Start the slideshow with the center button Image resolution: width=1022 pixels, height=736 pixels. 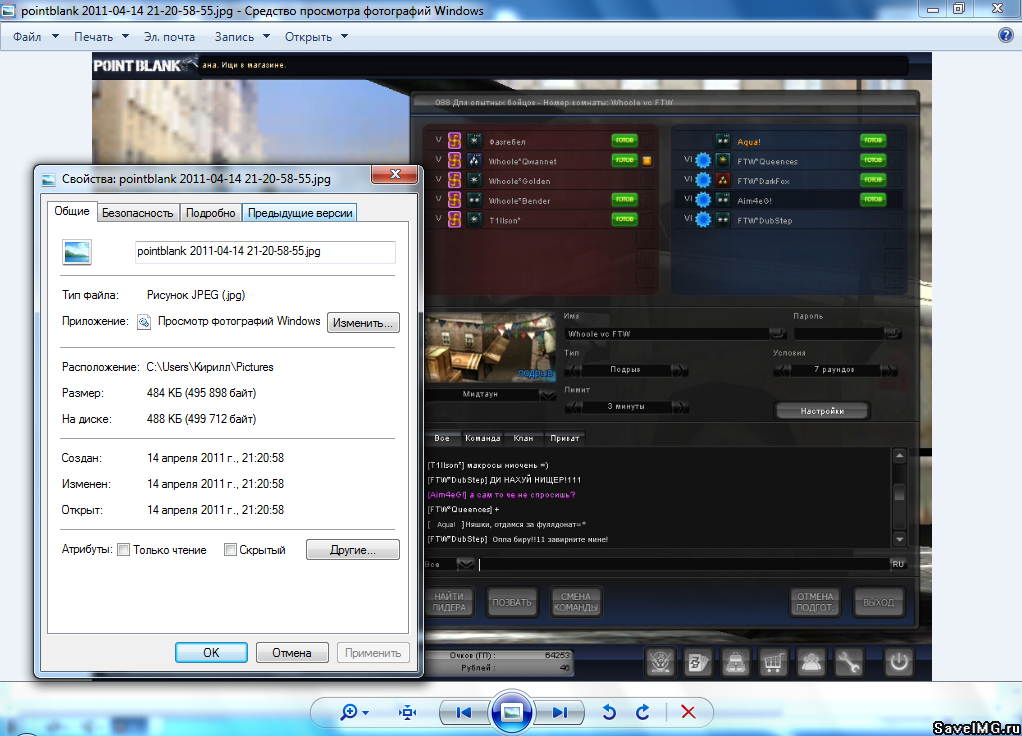511,712
